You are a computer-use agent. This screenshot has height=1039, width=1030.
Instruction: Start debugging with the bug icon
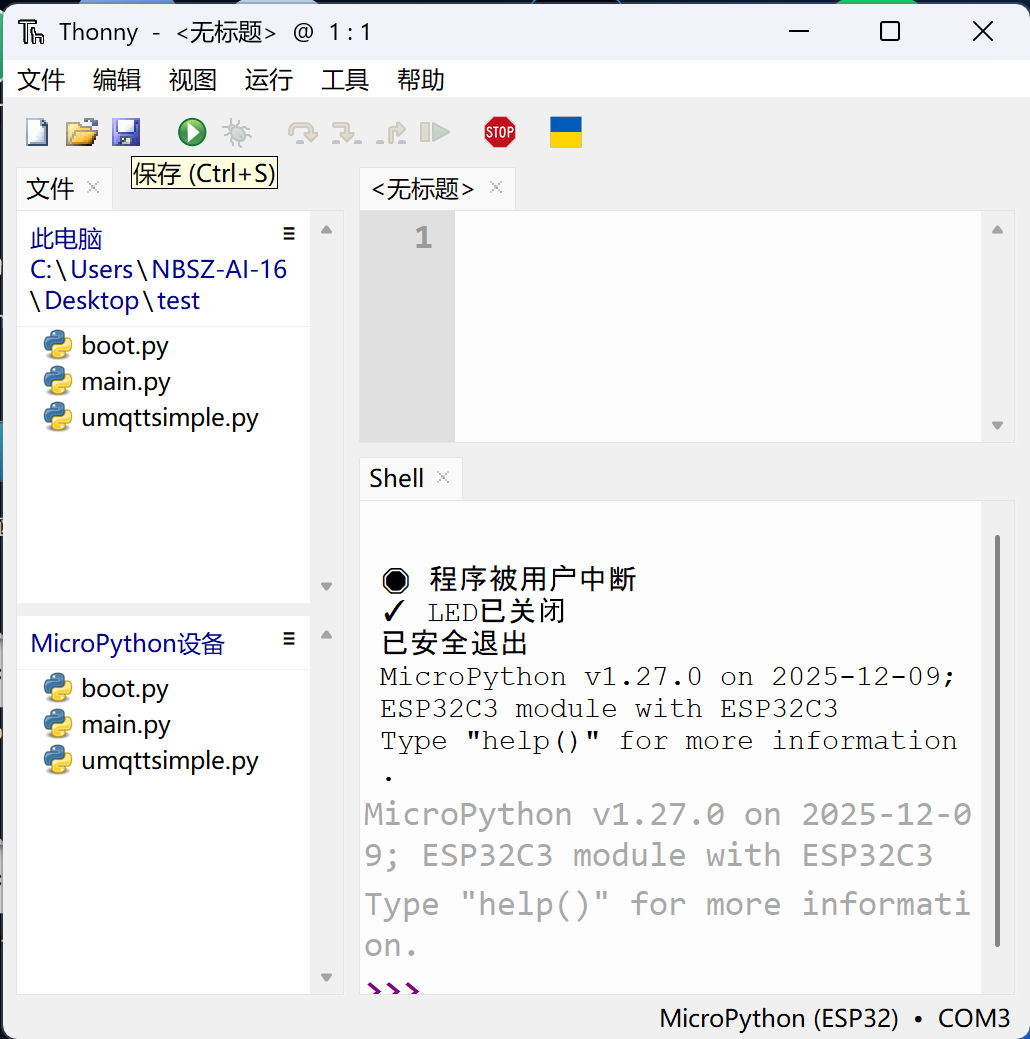click(x=237, y=132)
